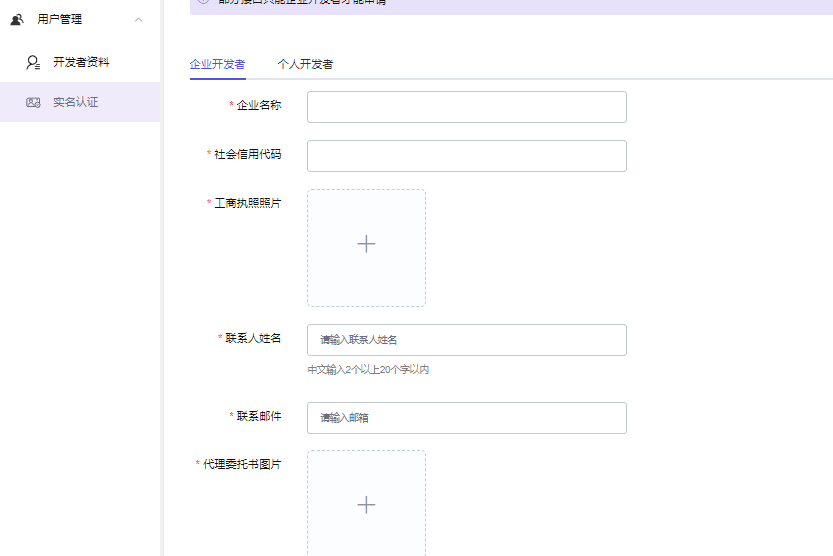Open the 开发者资料 menu item
The image size is (833, 556).
point(80,62)
